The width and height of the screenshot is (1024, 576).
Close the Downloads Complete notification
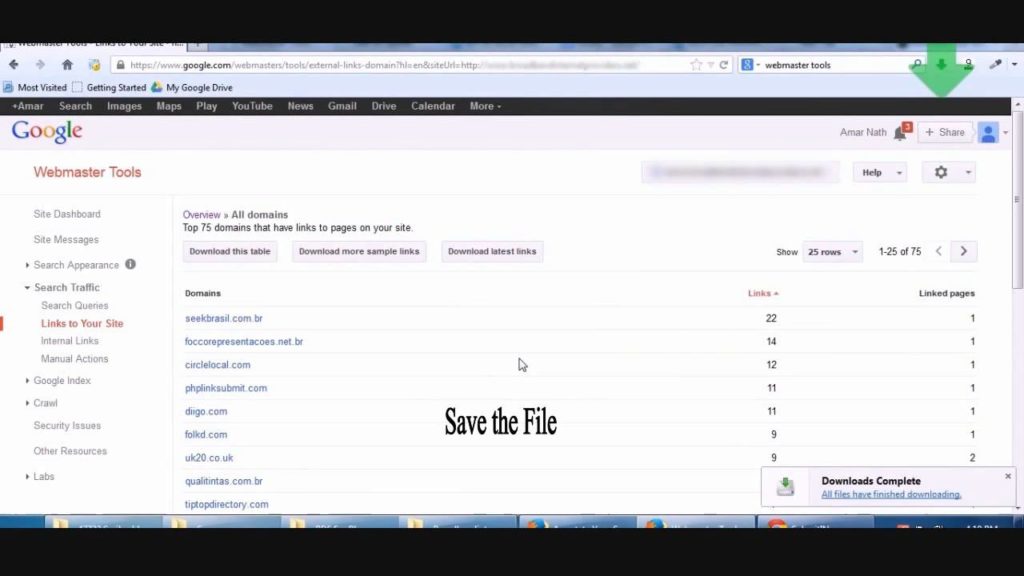[1008, 476]
